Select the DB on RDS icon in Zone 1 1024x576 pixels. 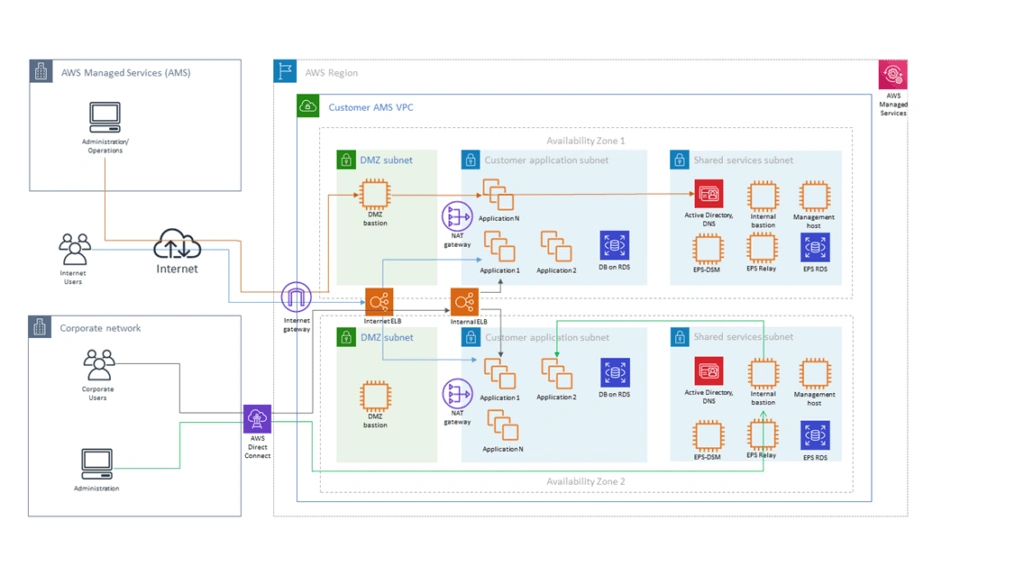click(x=614, y=247)
